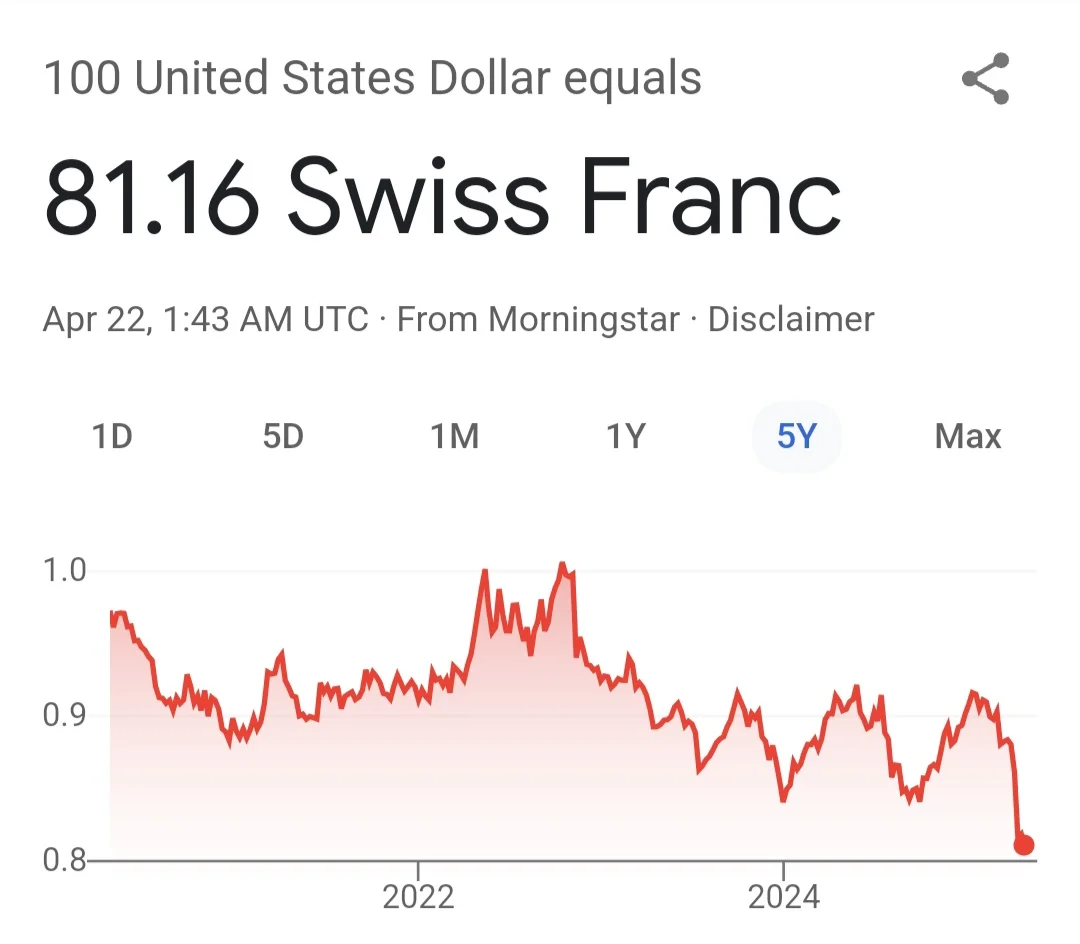The height and width of the screenshot is (944, 1080).
Task: Click the red endpoint dot on chart
Action: 1023,845
